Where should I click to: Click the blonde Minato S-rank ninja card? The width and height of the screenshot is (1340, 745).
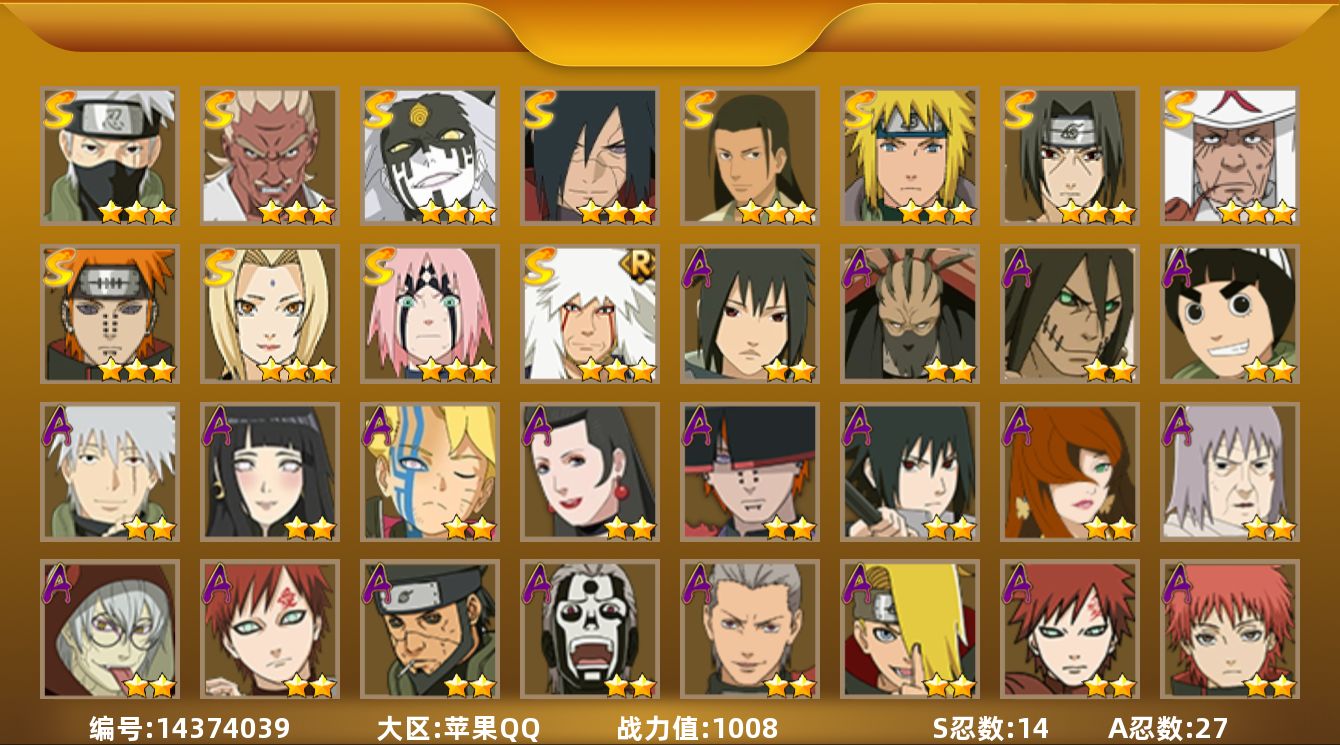point(909,156)
